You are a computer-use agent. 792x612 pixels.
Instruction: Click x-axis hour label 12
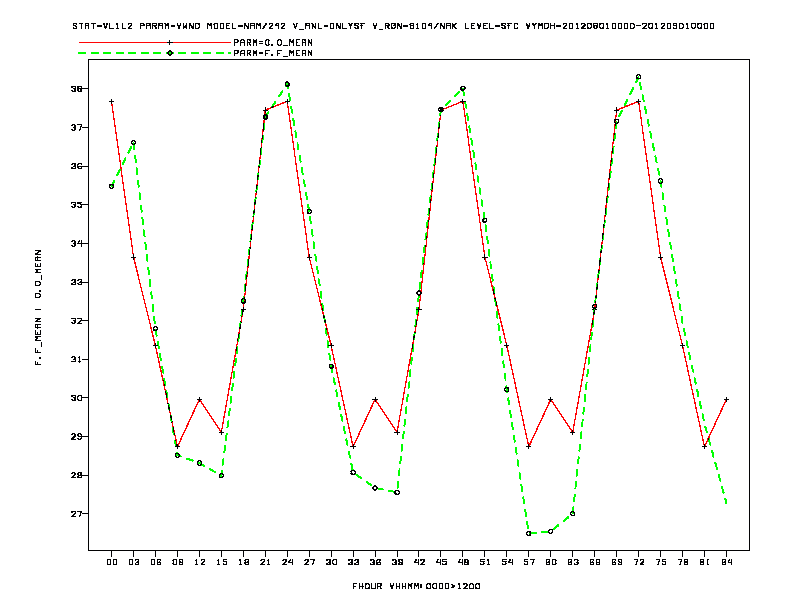point(200,562)
